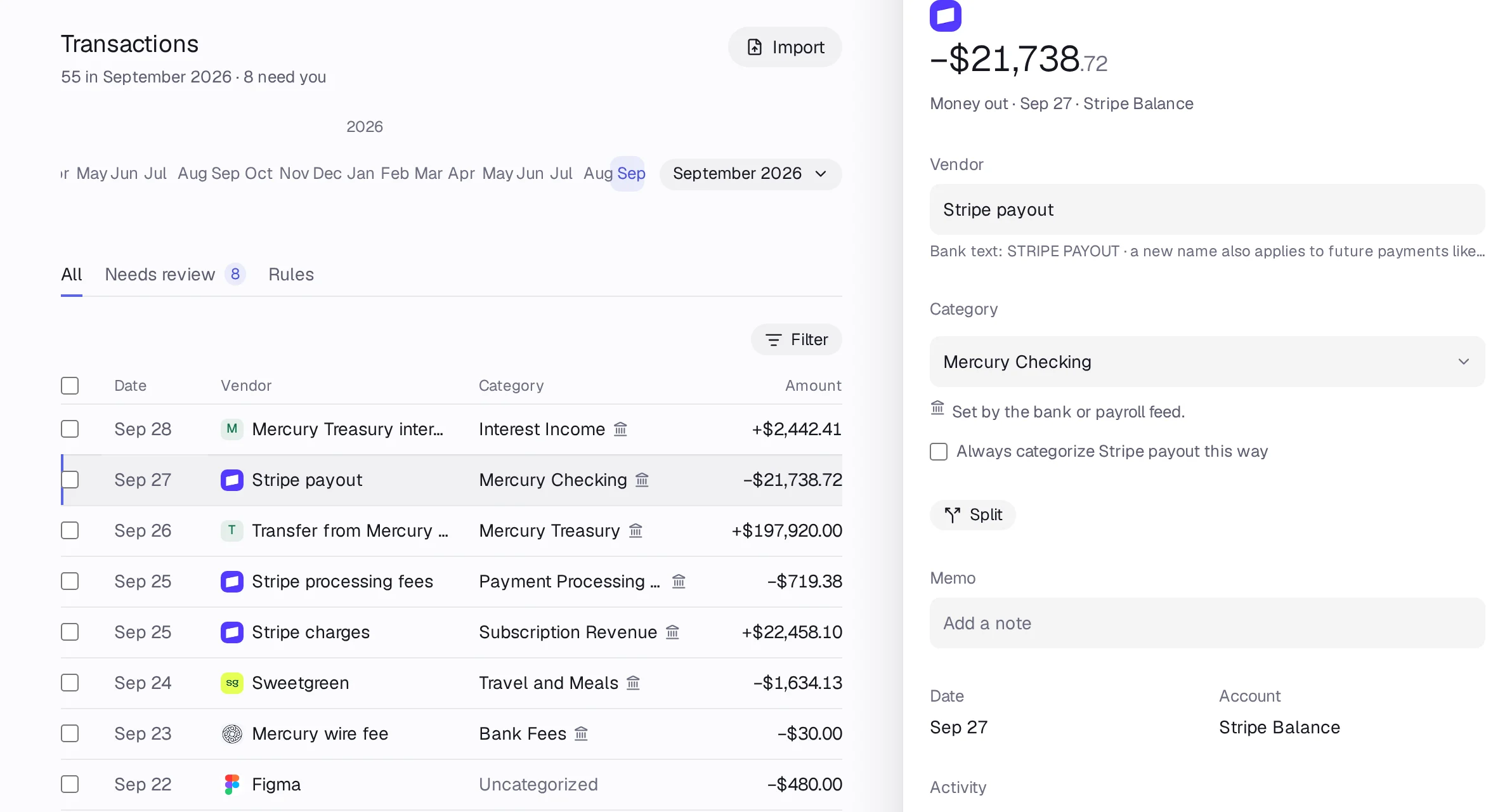The width and height of the screenshot is (1512, 812).
Task: Check the Sweetgreen row checkbox
Action: 70,683
